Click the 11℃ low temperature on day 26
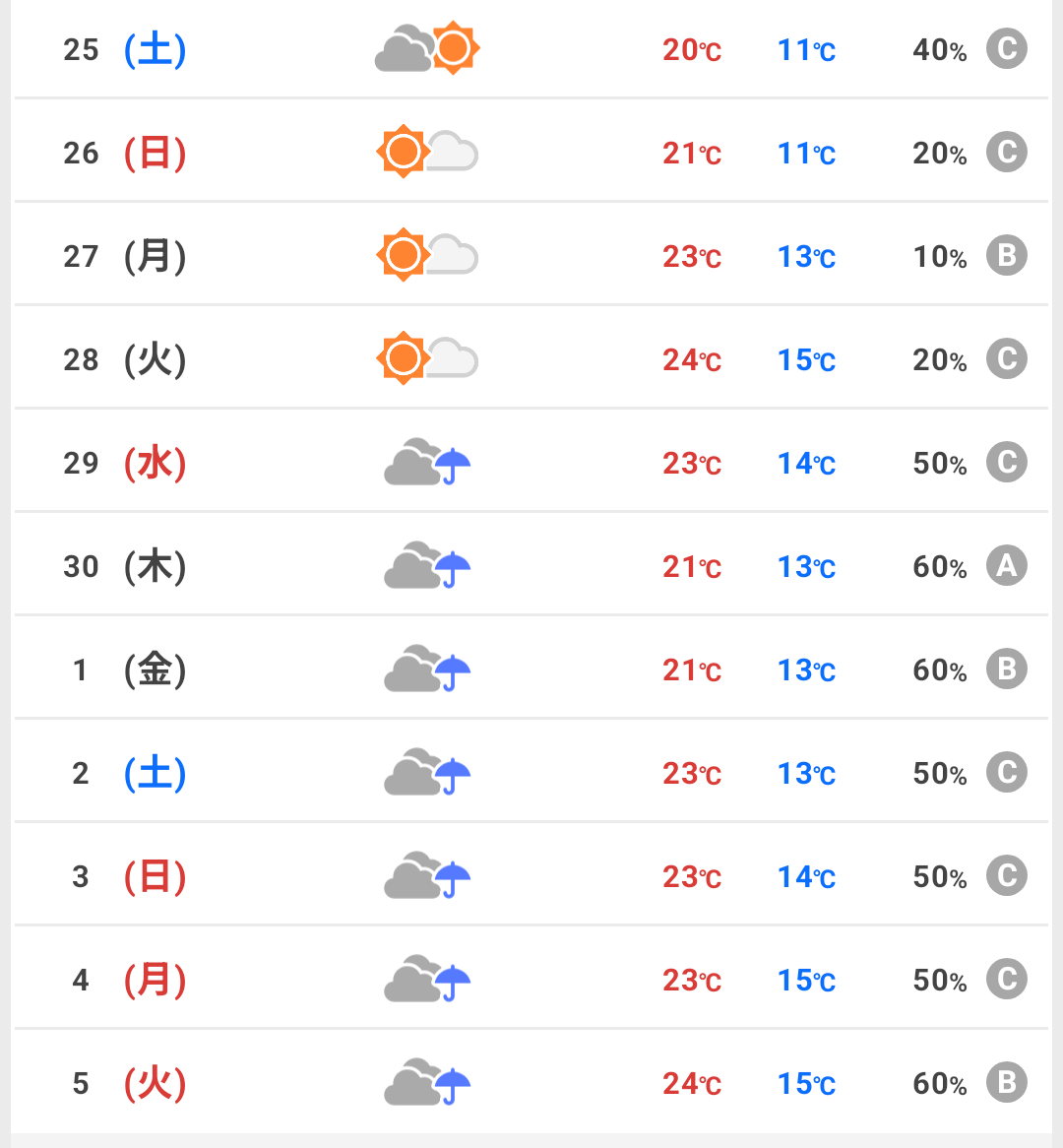Image resolution: width=1063 pixels, height=1148 pixels. tap(806, 154)
